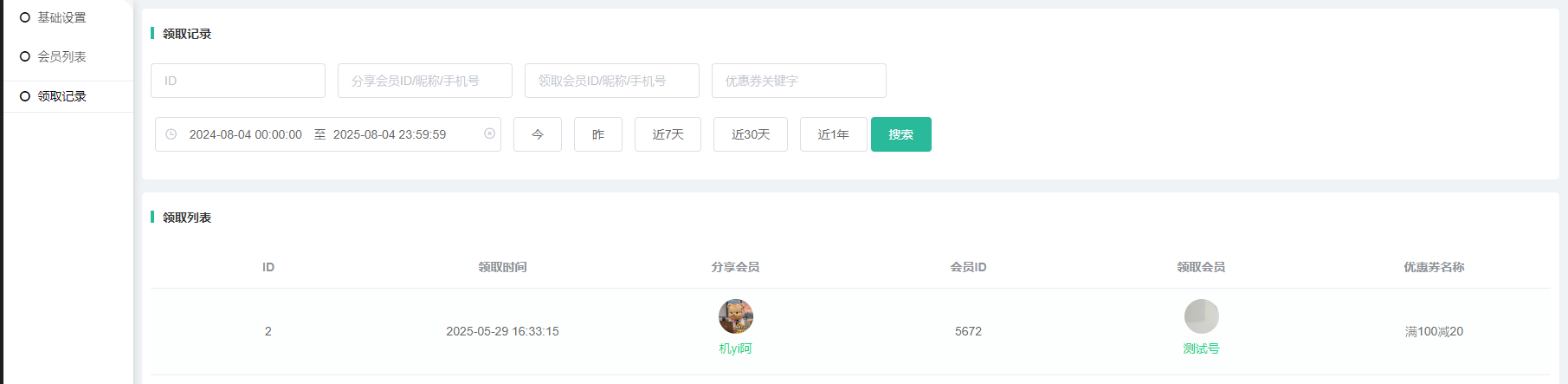
Task: Open the 测试号 member link
Action: (x=1201, y=348)
